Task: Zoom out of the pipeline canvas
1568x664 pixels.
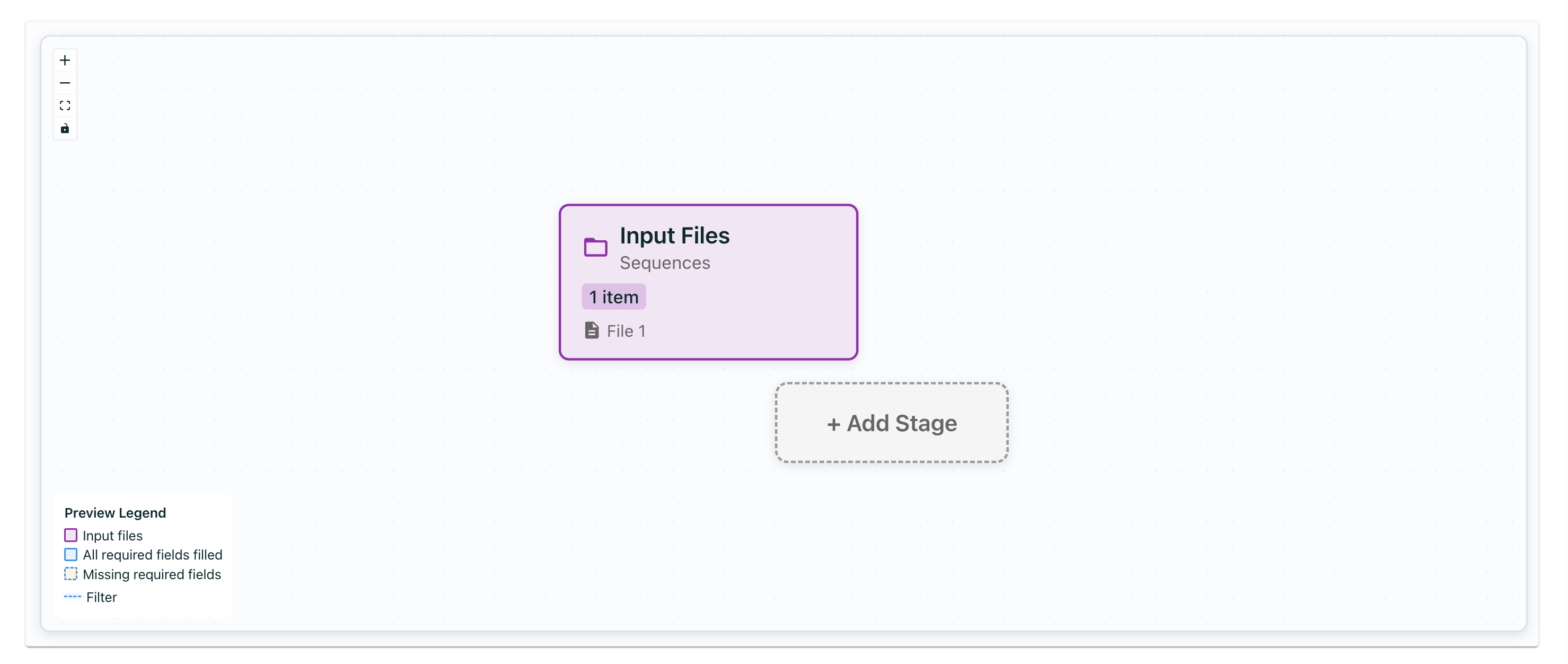Action: click(x=65, y=82)
